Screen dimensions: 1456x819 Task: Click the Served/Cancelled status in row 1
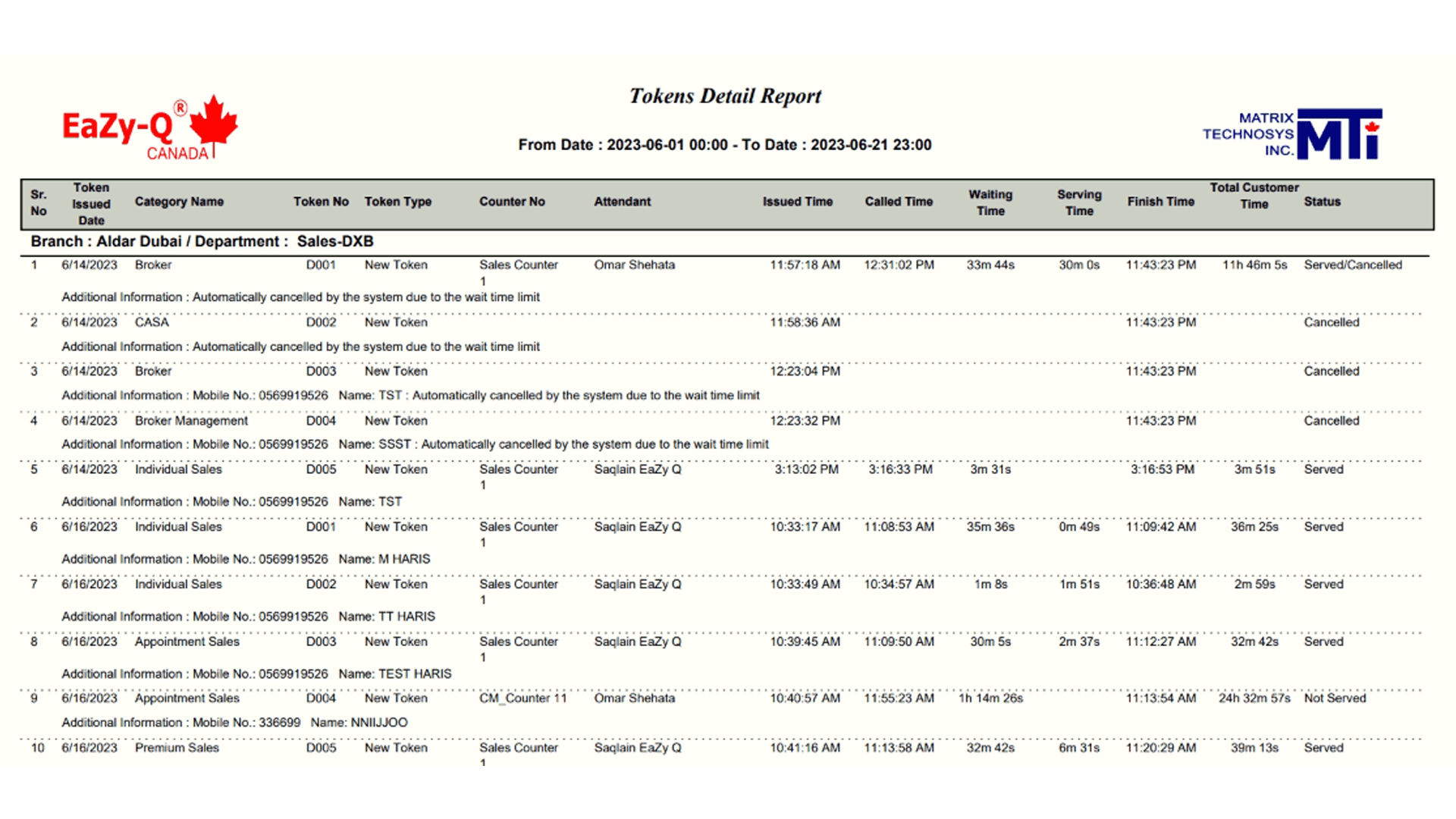point(1352,265)
